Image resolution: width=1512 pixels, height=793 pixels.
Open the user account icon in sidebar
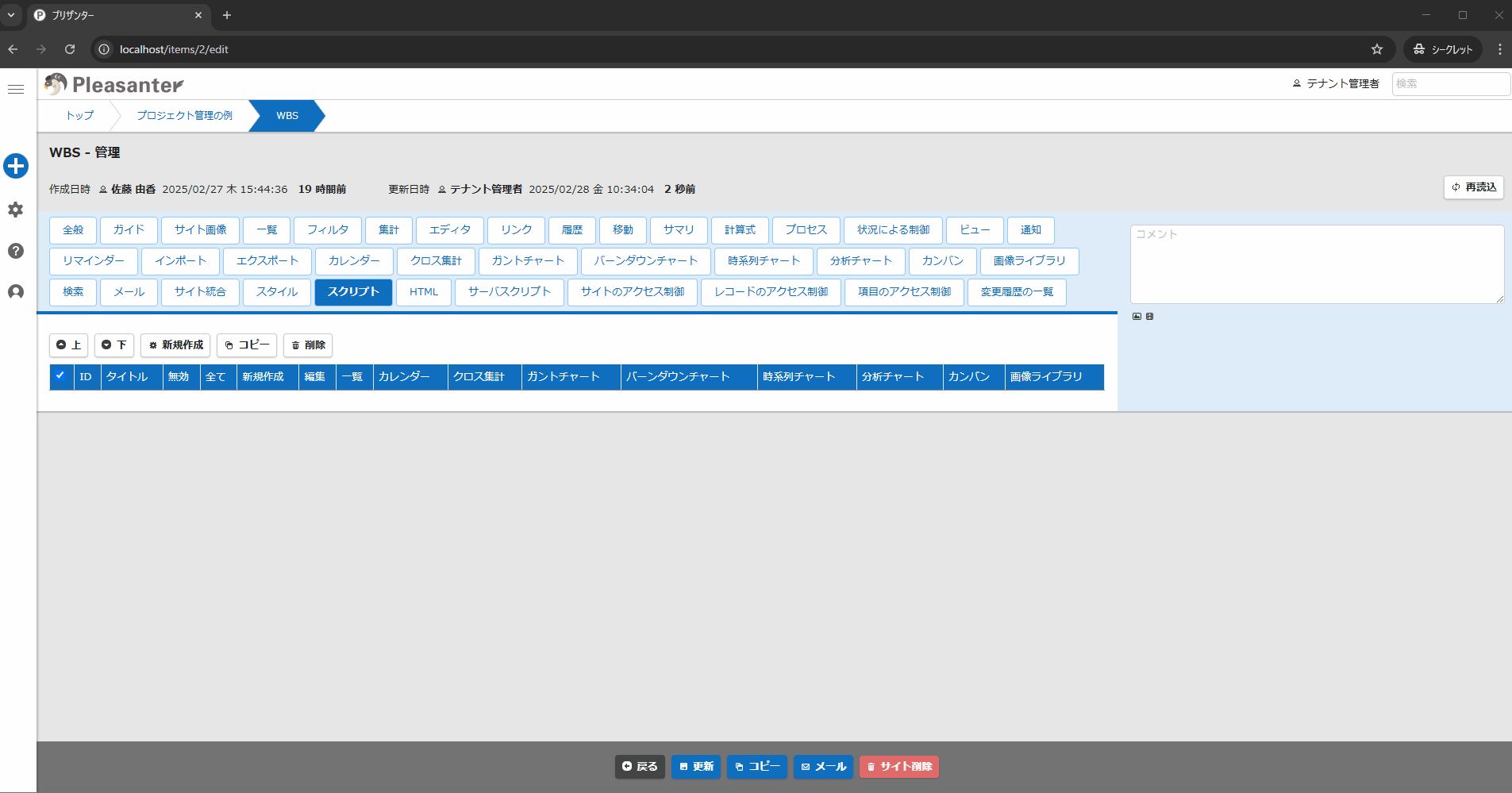16,292
